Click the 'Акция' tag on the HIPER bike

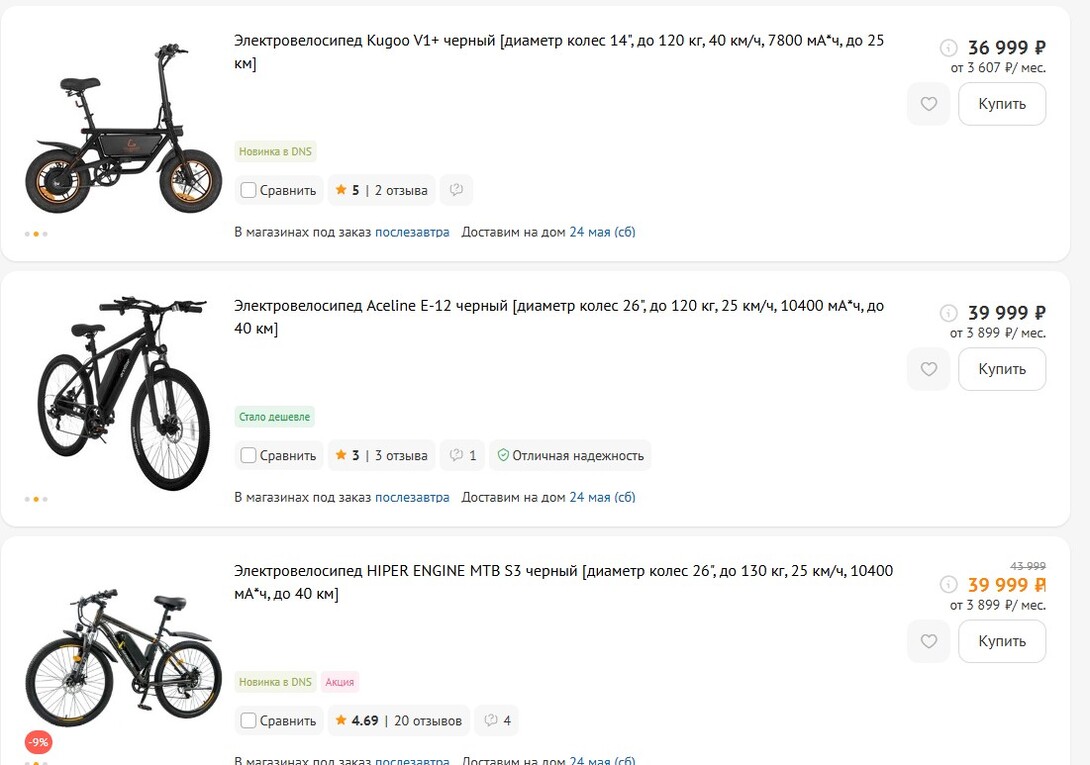pyautogui.click(x=340, y=682)
